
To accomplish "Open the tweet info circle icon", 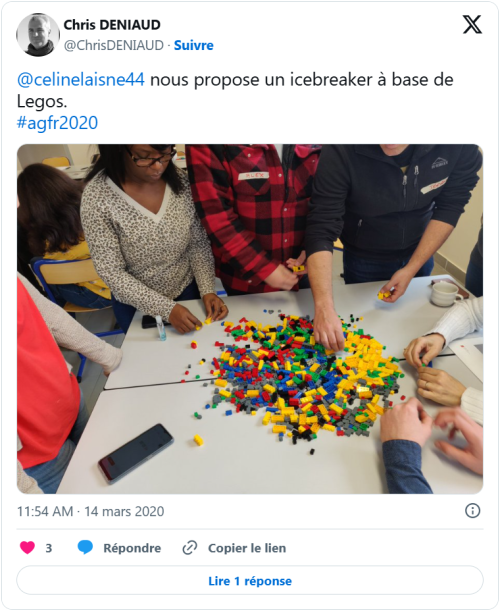I will pos(472,510).
